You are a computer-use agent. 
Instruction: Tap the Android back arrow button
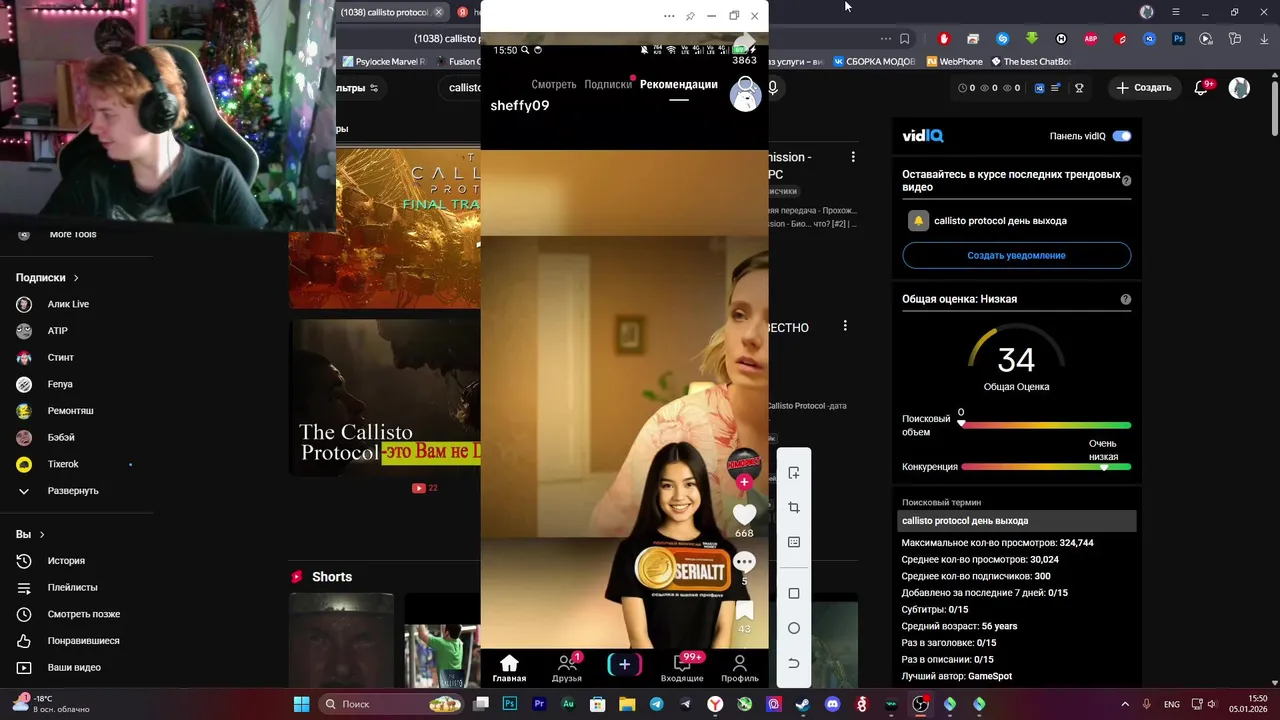794,663
